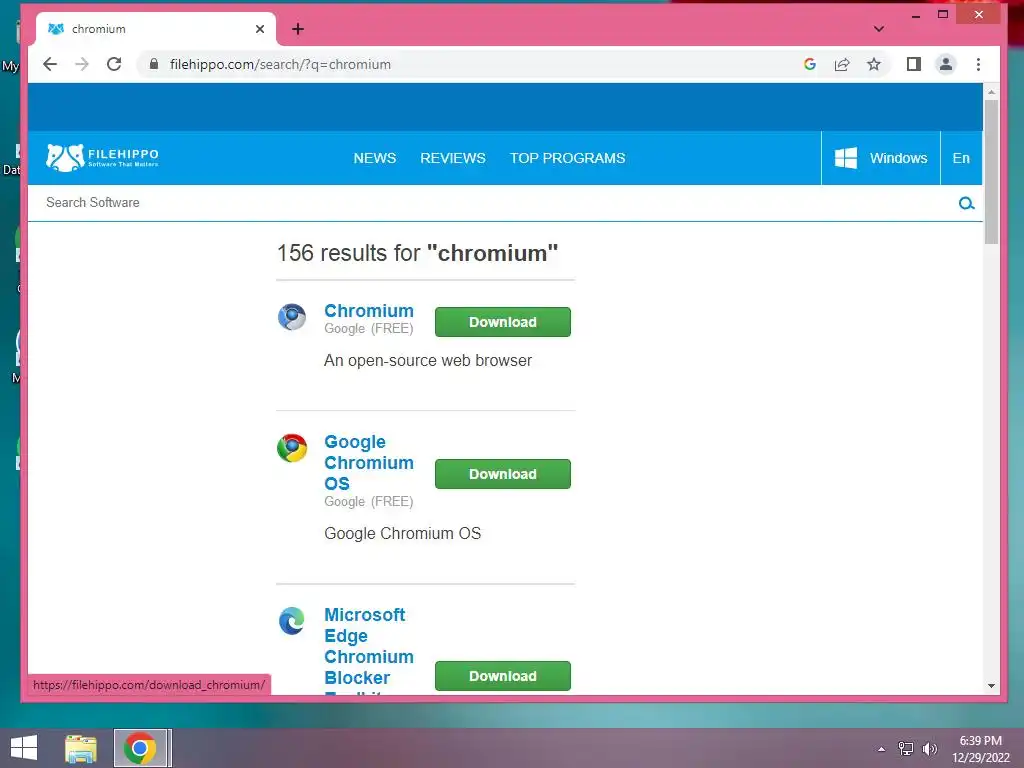
Task: Bookmark this page with the star icon
Action: point(874,64)
